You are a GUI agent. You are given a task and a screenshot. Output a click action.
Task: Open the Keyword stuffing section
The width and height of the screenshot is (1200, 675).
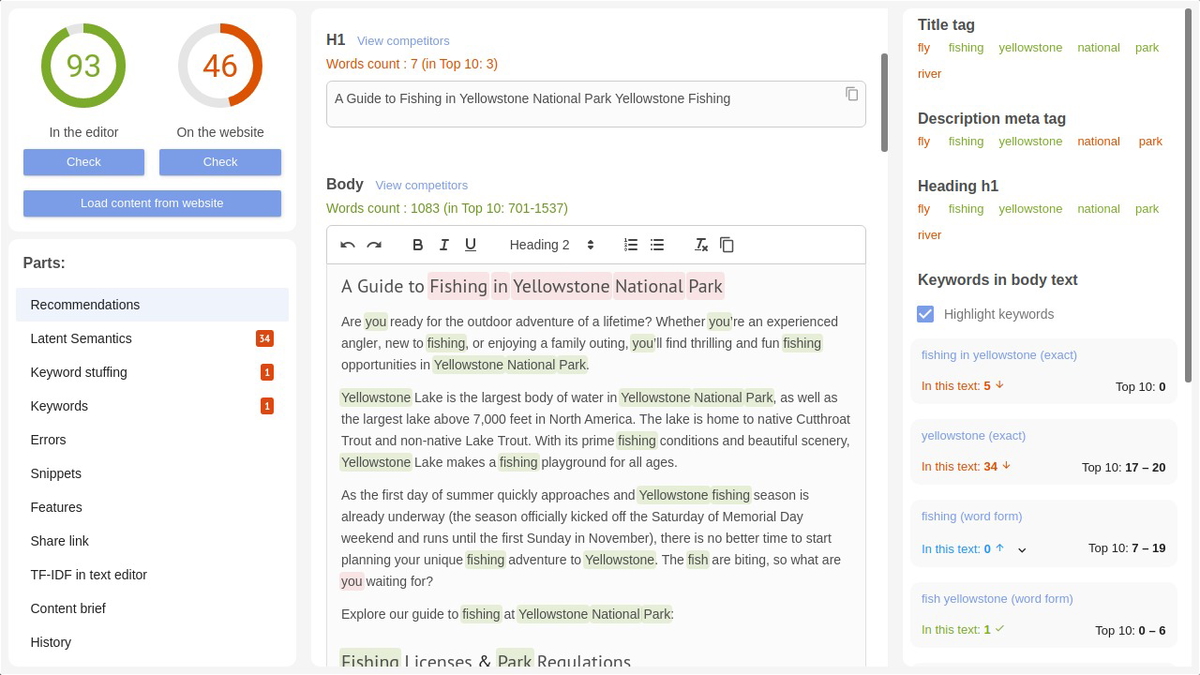tap(78, 372)
